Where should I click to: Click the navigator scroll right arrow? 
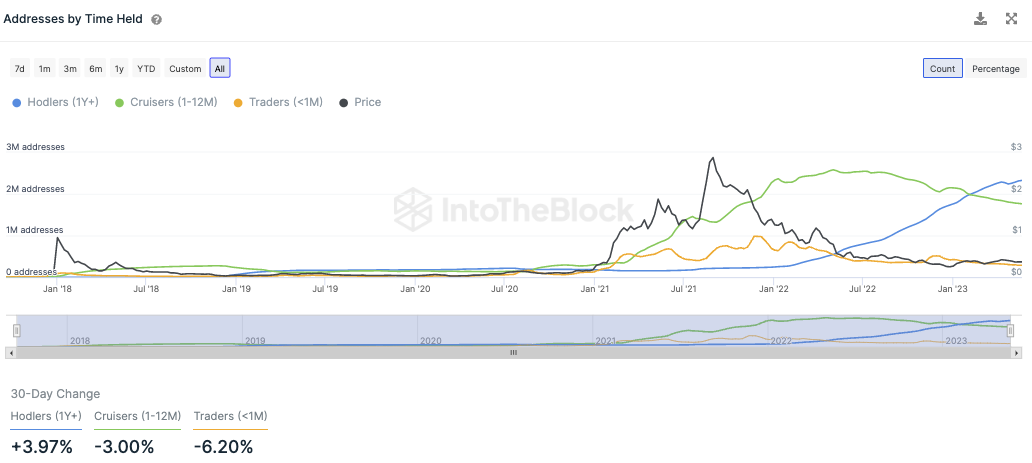[x=1016, y=352]
